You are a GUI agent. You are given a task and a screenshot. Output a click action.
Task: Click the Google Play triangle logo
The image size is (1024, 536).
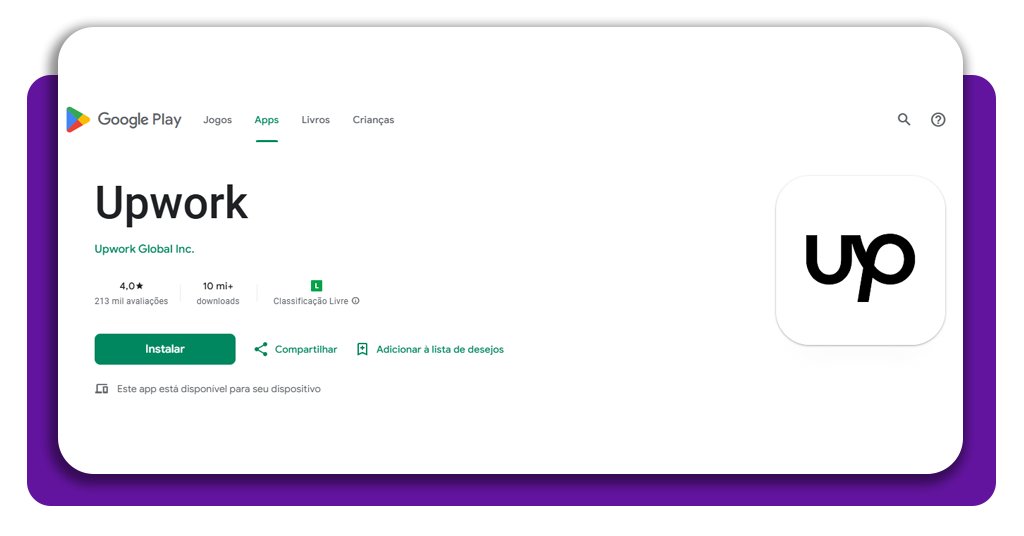[x=78, y=120]
